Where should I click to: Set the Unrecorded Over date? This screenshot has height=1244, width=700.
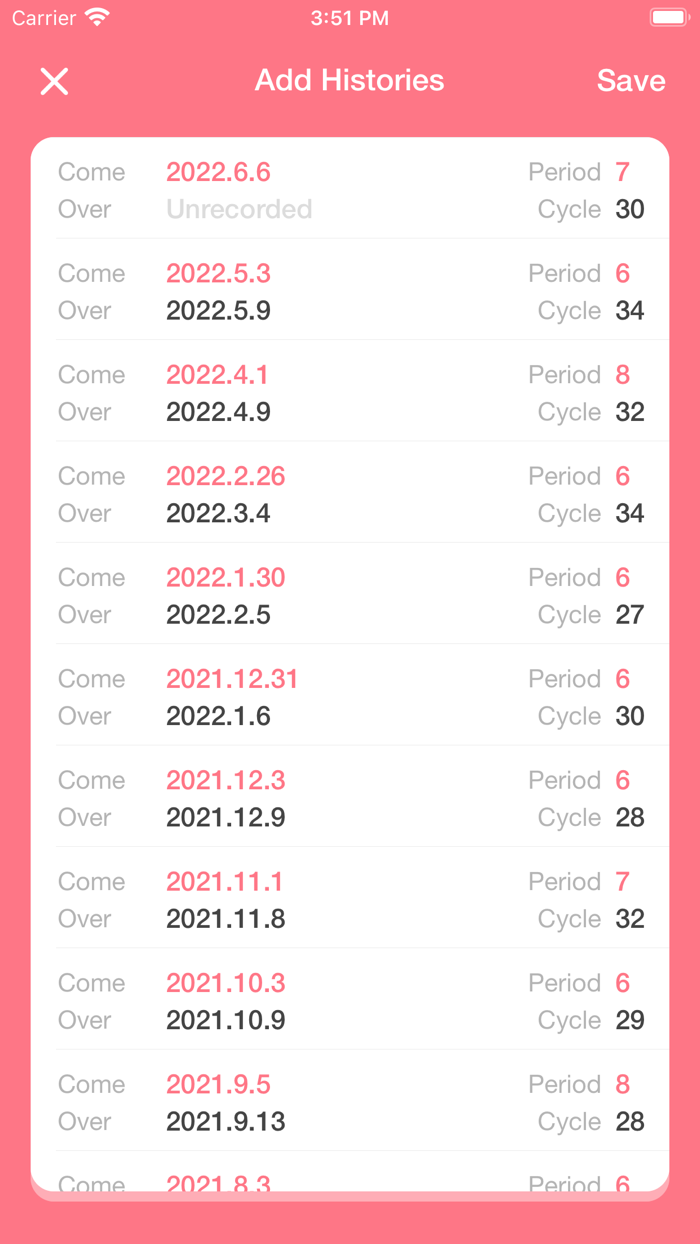point(239,209)
